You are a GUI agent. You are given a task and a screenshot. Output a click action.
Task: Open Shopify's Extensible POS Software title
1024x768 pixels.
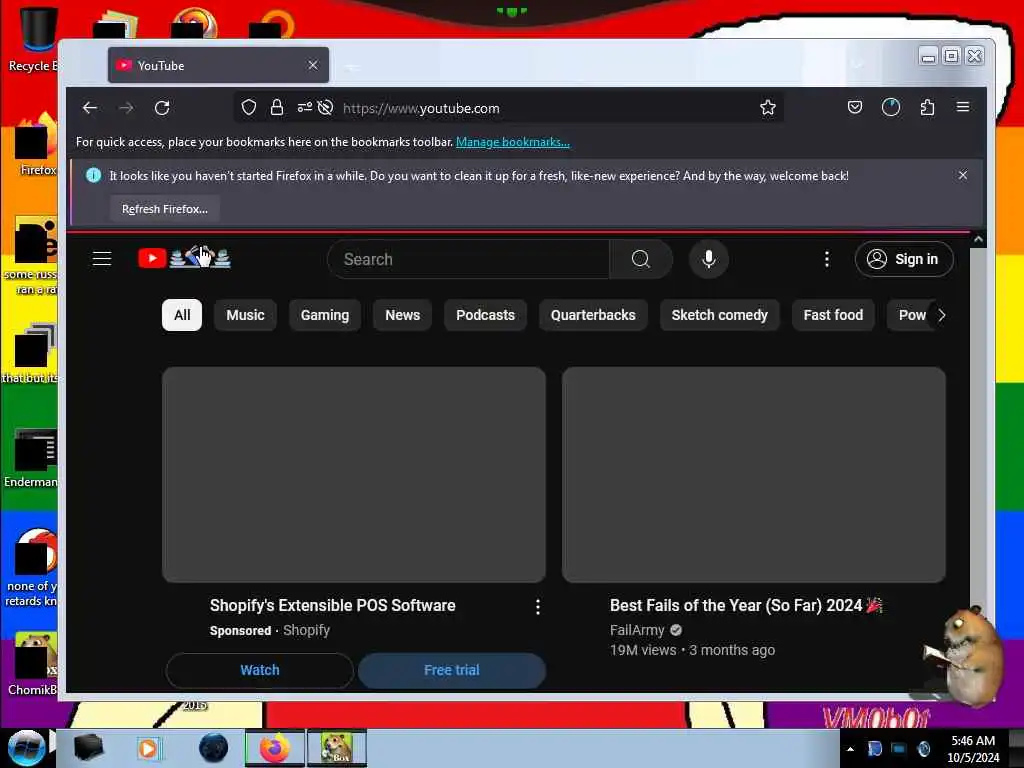coord(332,605)
